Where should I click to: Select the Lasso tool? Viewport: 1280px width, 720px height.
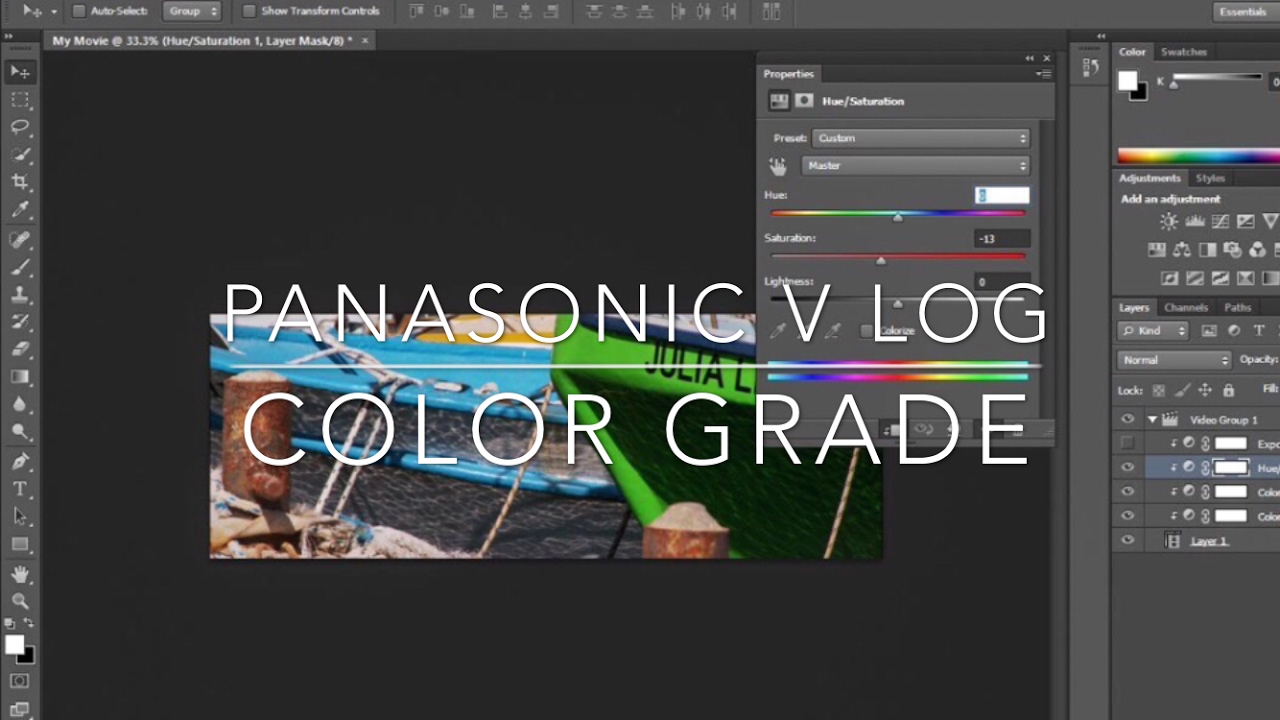(x=19, y=127)
